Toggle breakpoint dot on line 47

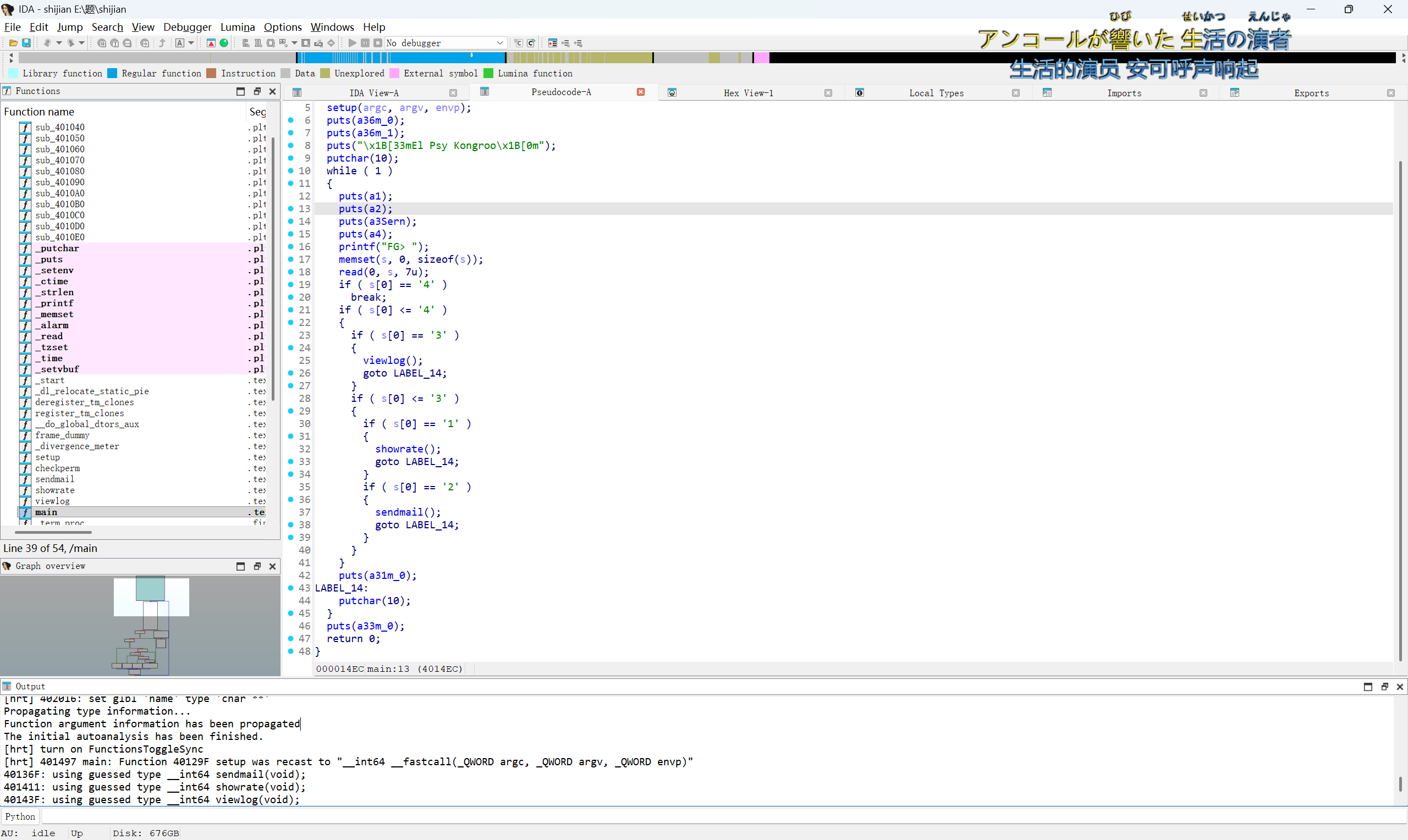[290, 638]
